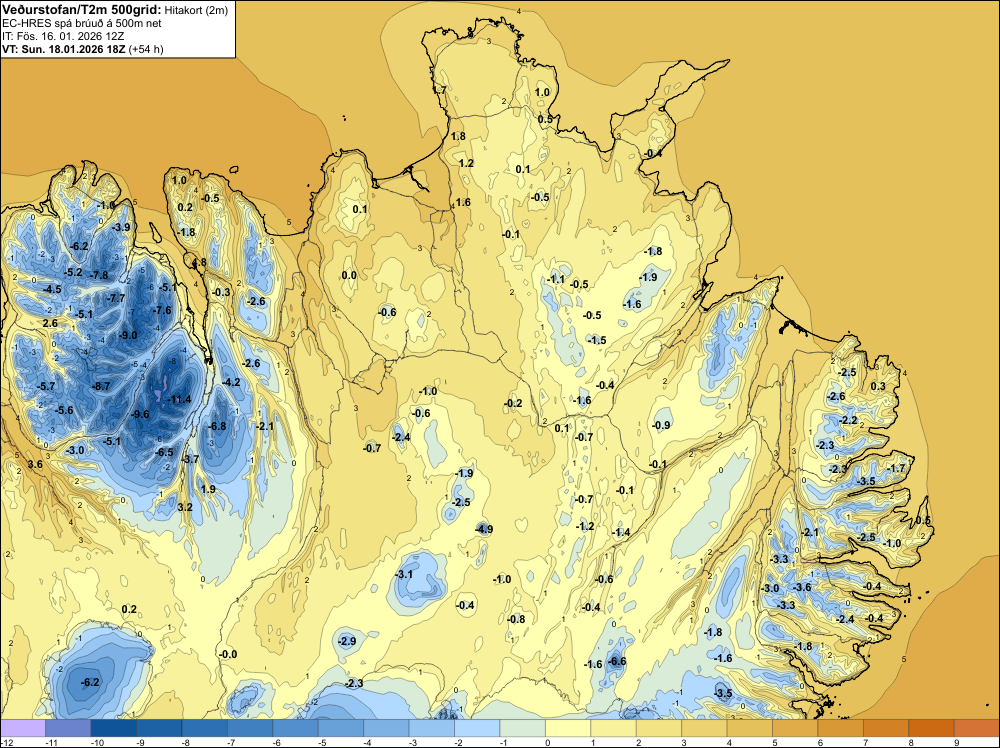Select the legend swatch between 4 and 5
Screen dimensions: 1000x748
coord(749,728)
